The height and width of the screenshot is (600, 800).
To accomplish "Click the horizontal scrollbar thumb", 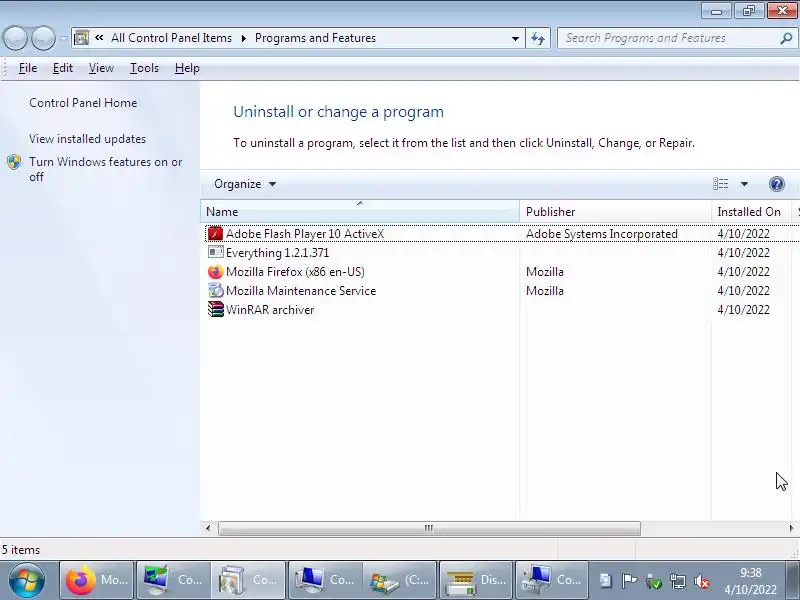I will (x=429, y=528).
